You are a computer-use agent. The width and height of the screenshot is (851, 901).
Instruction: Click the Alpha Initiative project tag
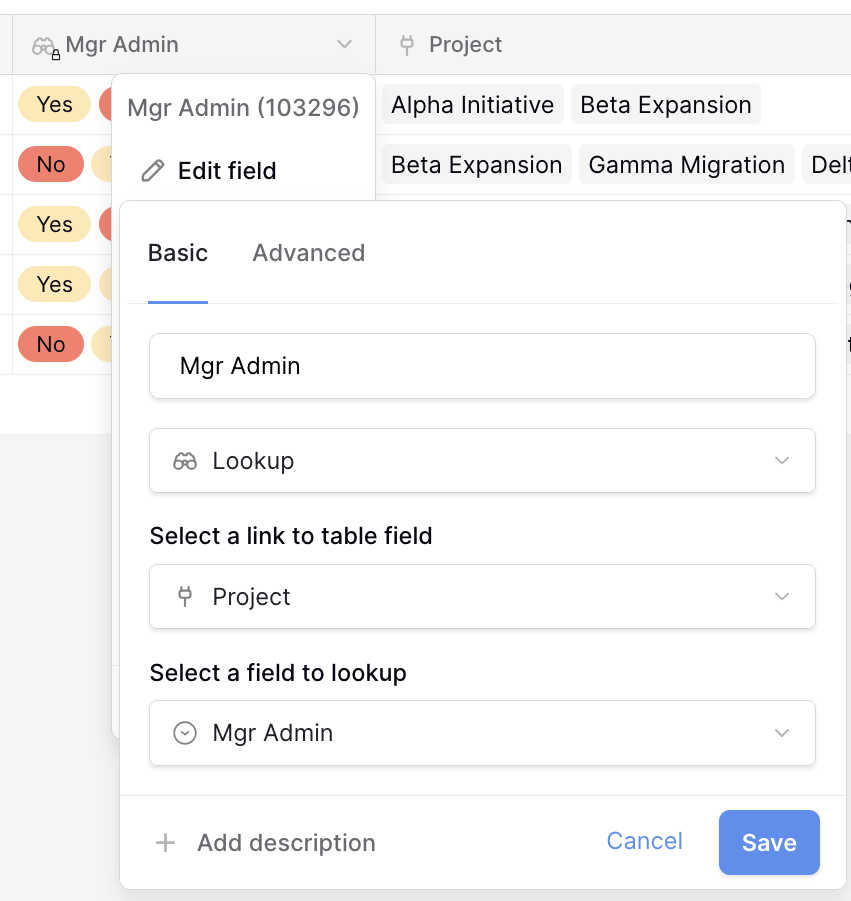pos(472,105)
